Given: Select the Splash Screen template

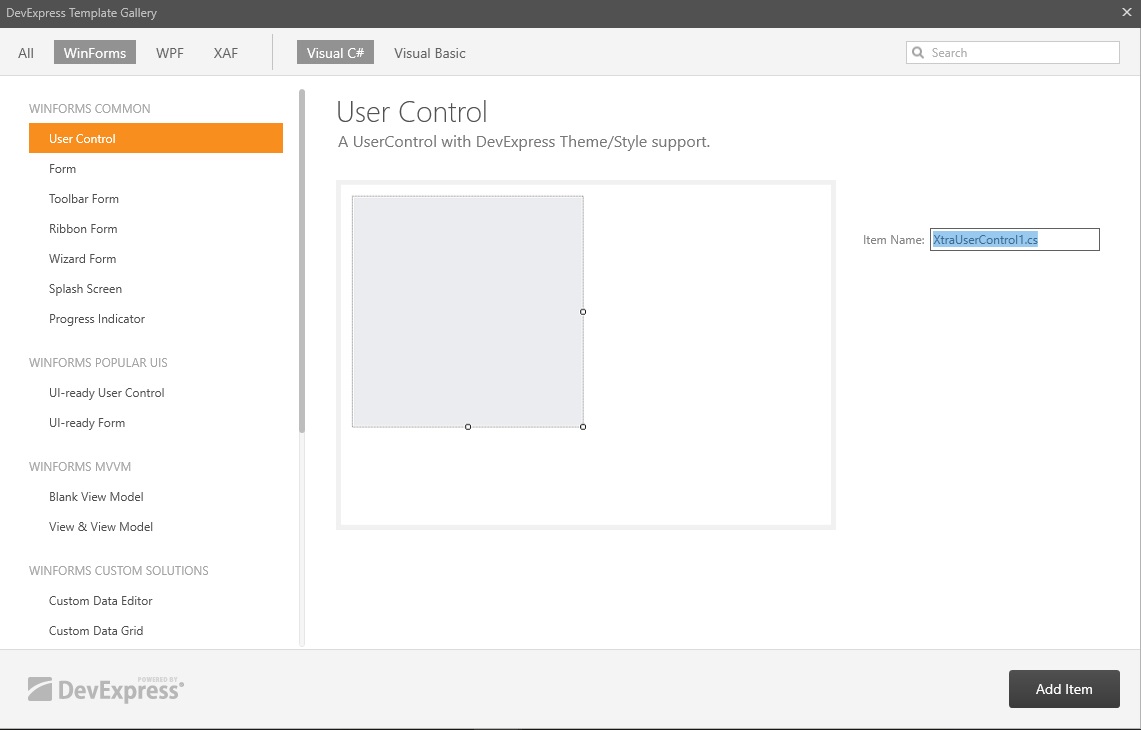Looking at the screenshot, I should [156, 289].
